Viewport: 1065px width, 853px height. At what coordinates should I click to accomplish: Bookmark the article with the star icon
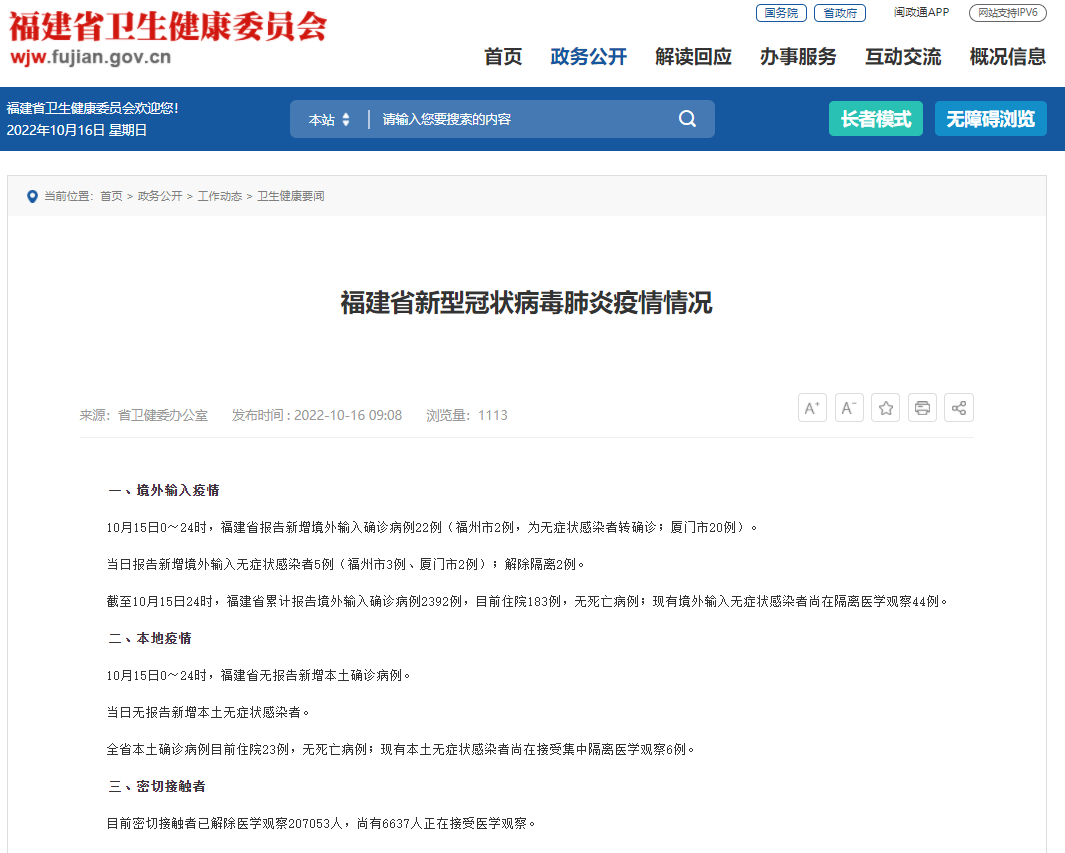pos(885,408)
